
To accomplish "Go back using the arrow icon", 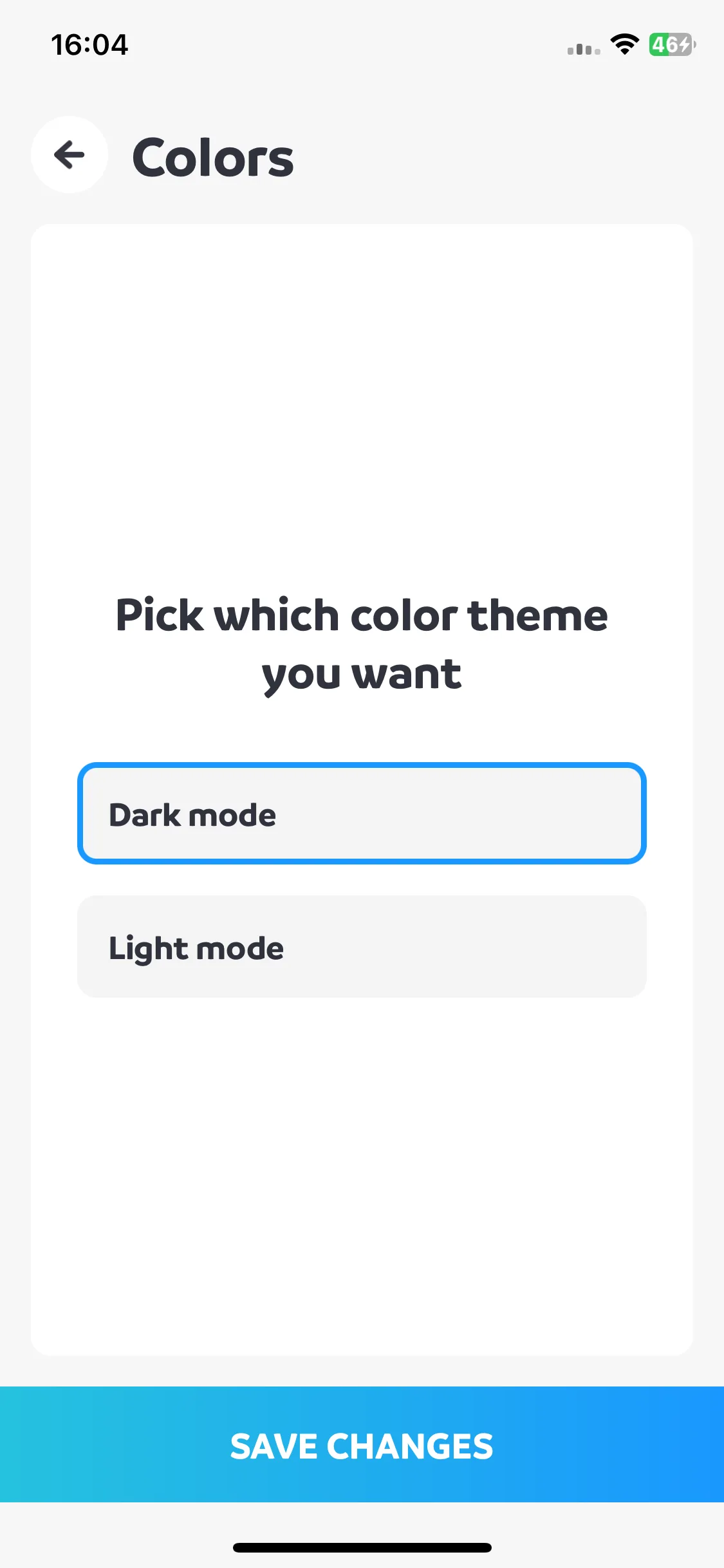I will click(x=70, y=154).
